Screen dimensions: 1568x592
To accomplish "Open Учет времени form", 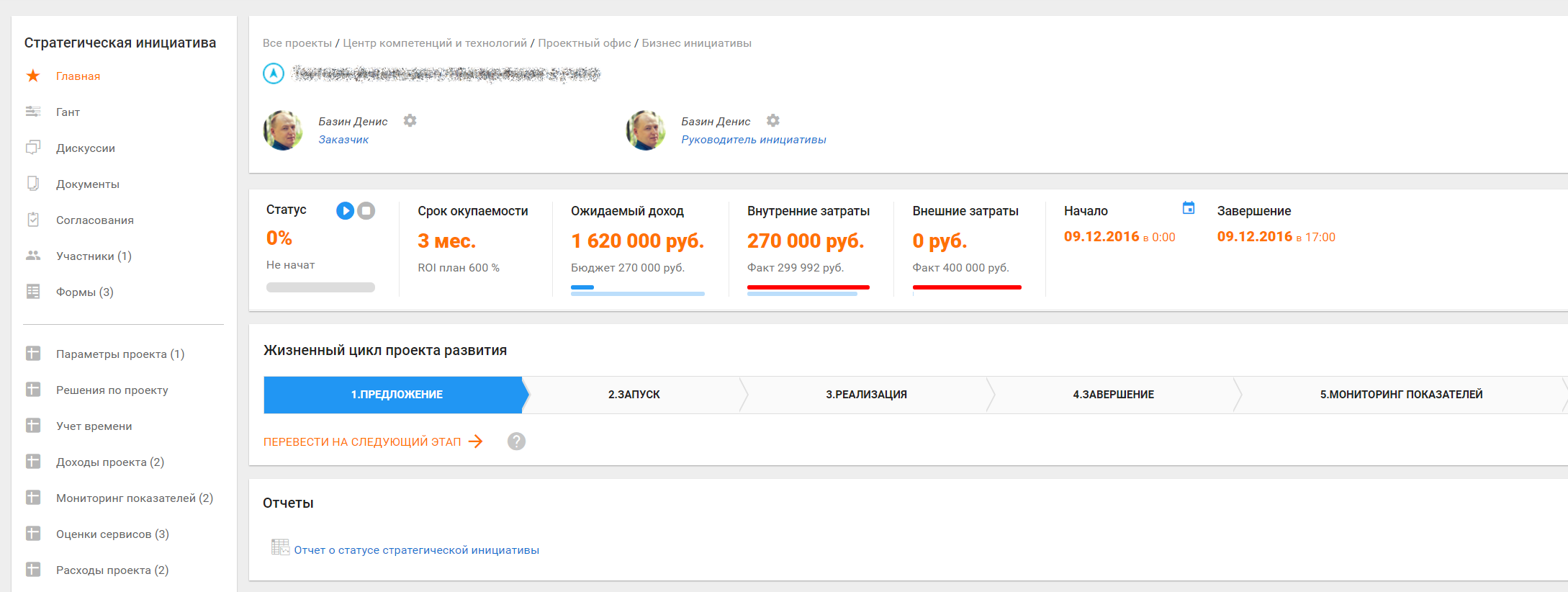I will (x=94, y=426).
